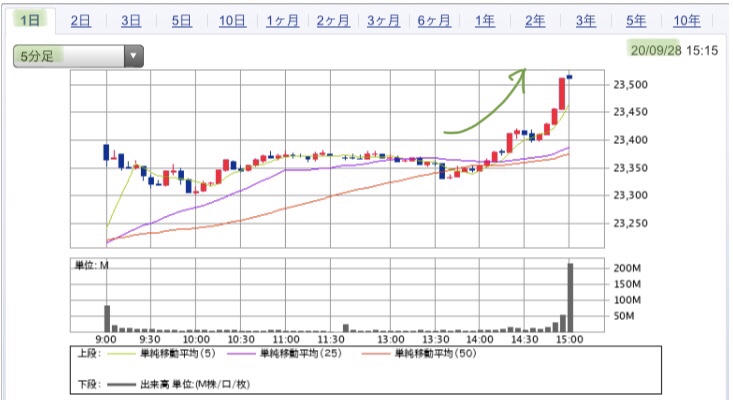The image size is (733, 400).
Task: Switch chart to 10年 period
Action: click(x=687, y=21)
